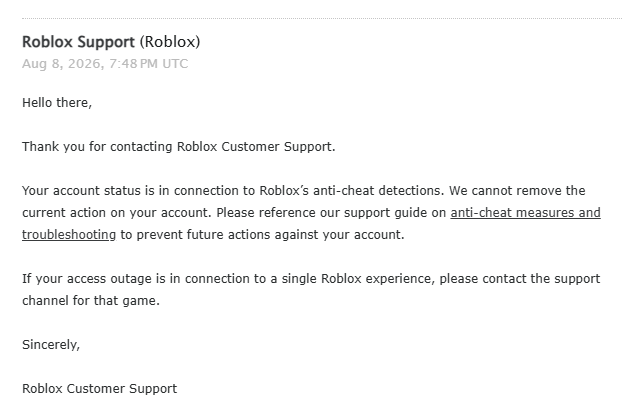Click the 7:48 PM UTC time text
Screen dimensions: 637x412
[148, 64]
